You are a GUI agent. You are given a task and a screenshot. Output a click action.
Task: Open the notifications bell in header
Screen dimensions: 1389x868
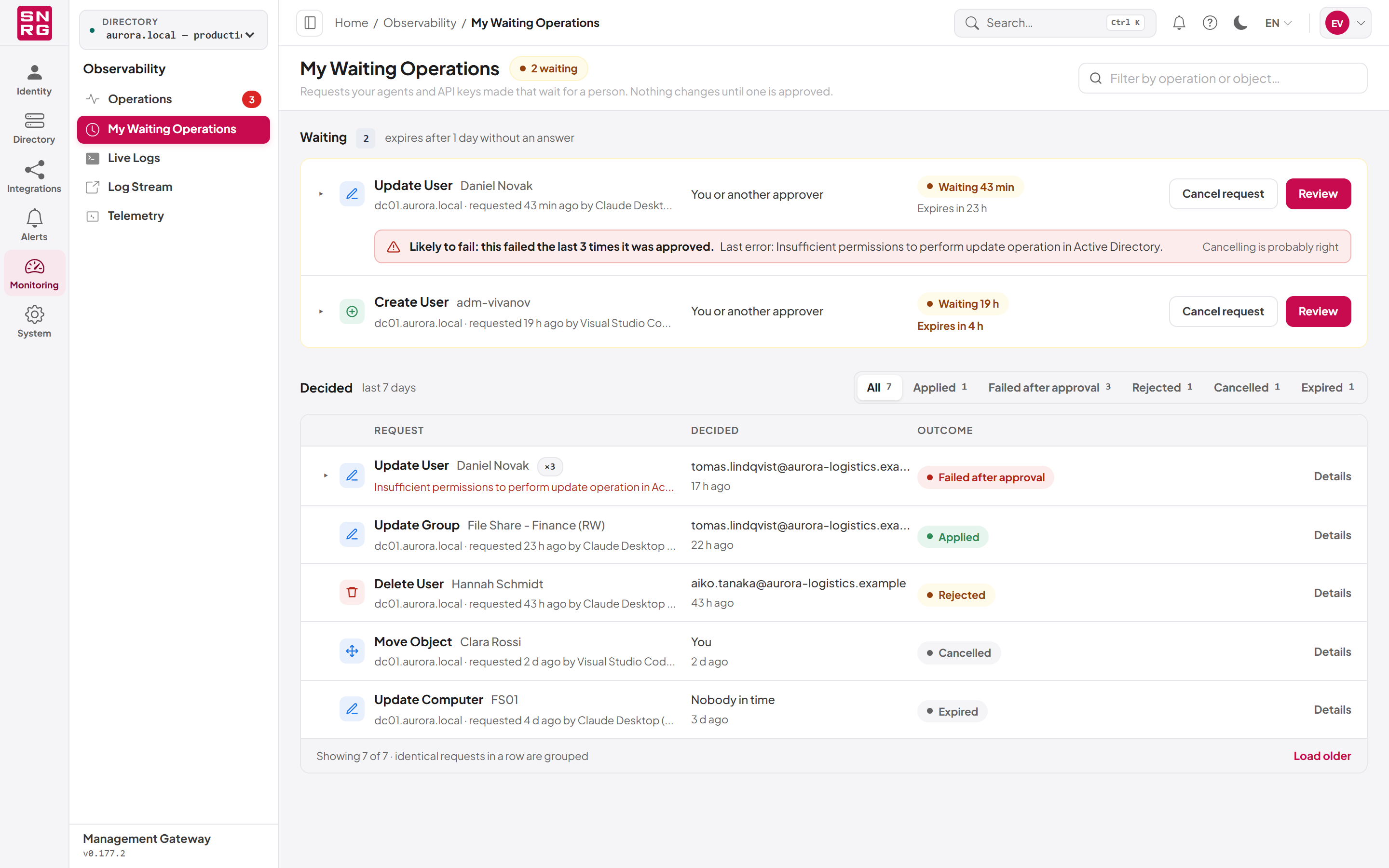pyautogui.click(x=1179, y=23)
